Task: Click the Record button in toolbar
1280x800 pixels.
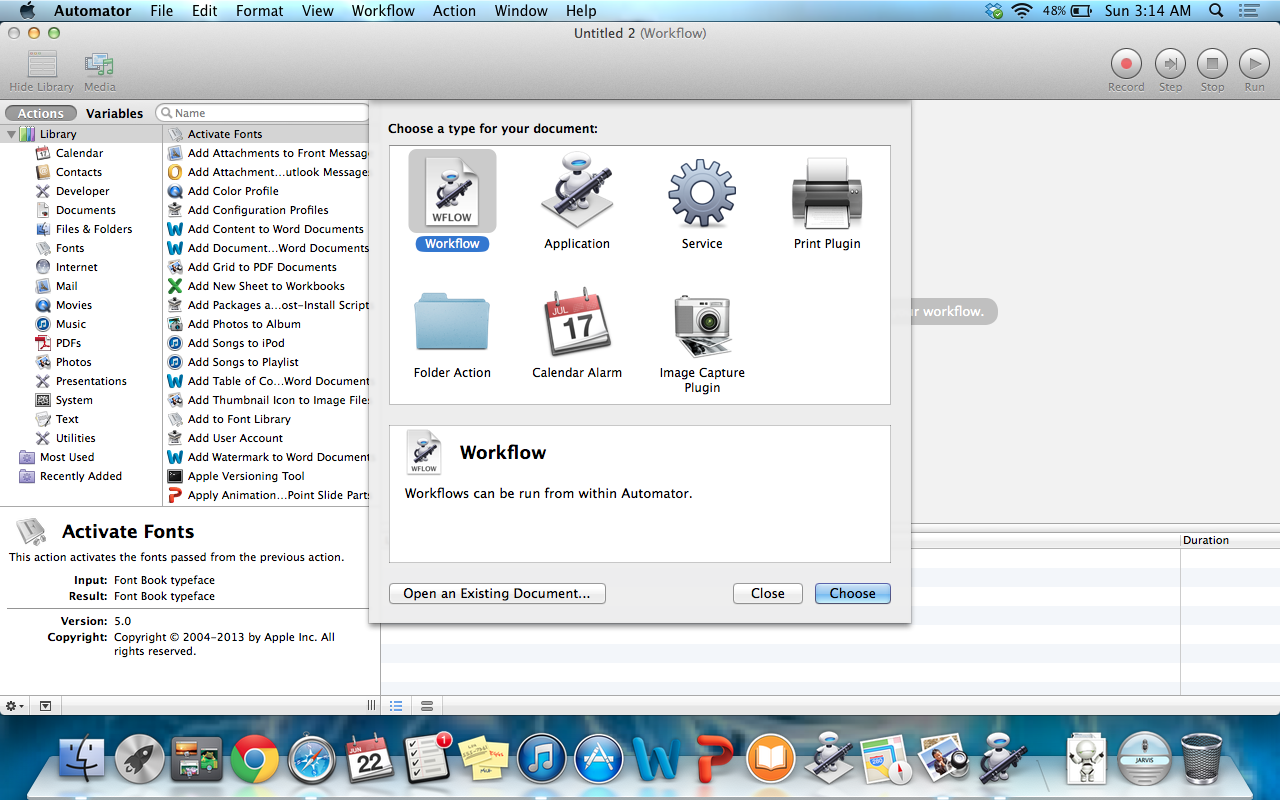Action: tap(1126, 64)
